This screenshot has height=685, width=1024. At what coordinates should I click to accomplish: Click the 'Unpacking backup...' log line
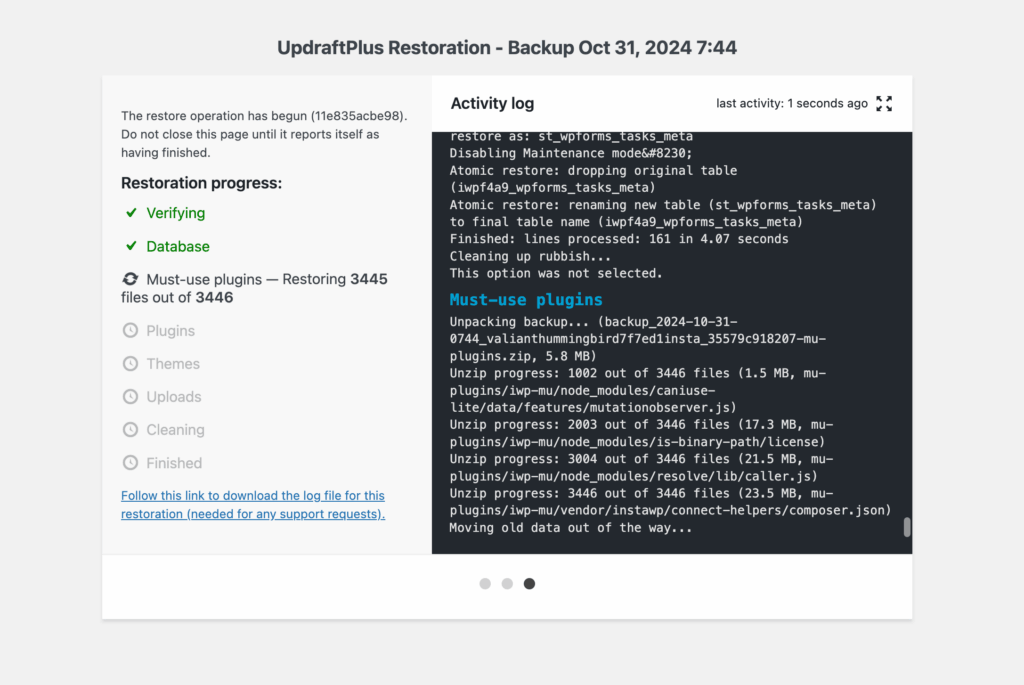pos(638,339)
